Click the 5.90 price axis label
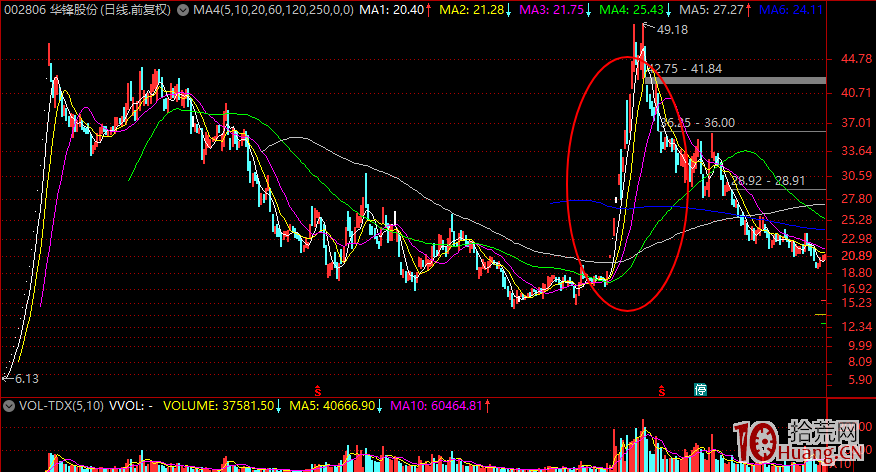 (860, 380)
